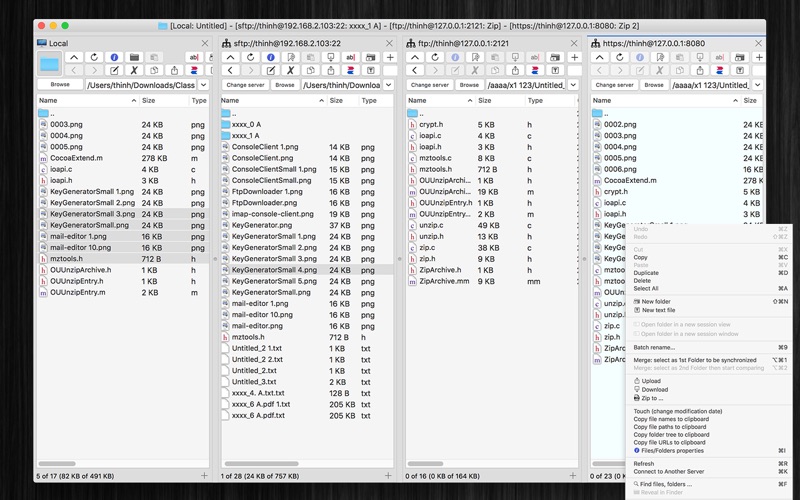Create new folder in Local pane
Image resolution: width=800 pixels, height=500 pixels.
tap(134, 57)
